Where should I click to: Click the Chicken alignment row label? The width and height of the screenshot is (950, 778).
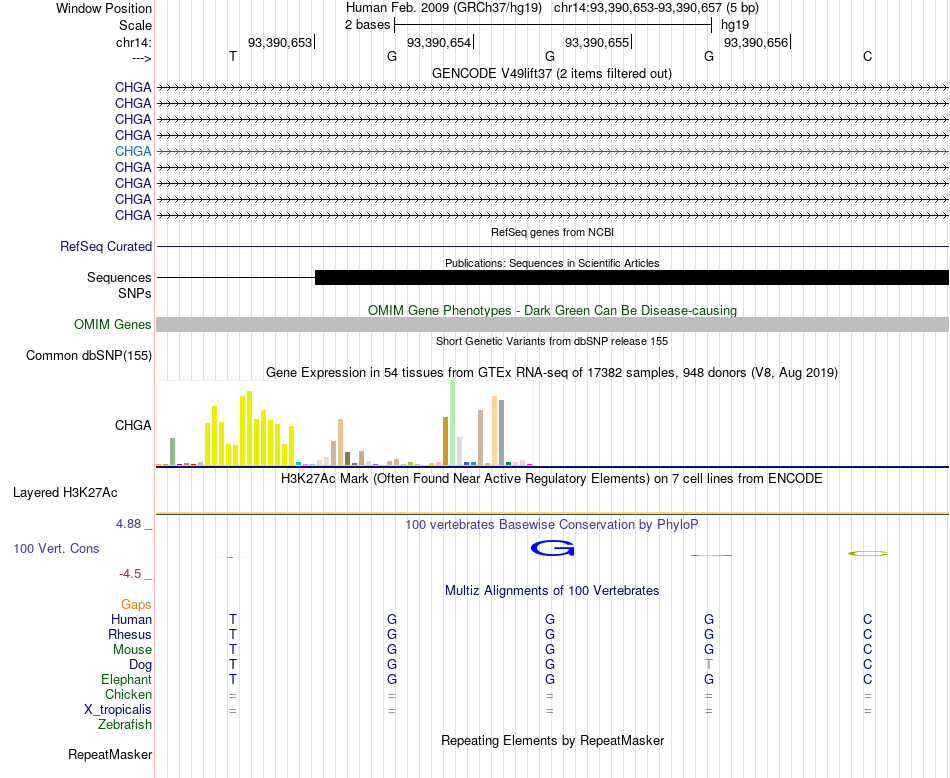pos(128,694)
